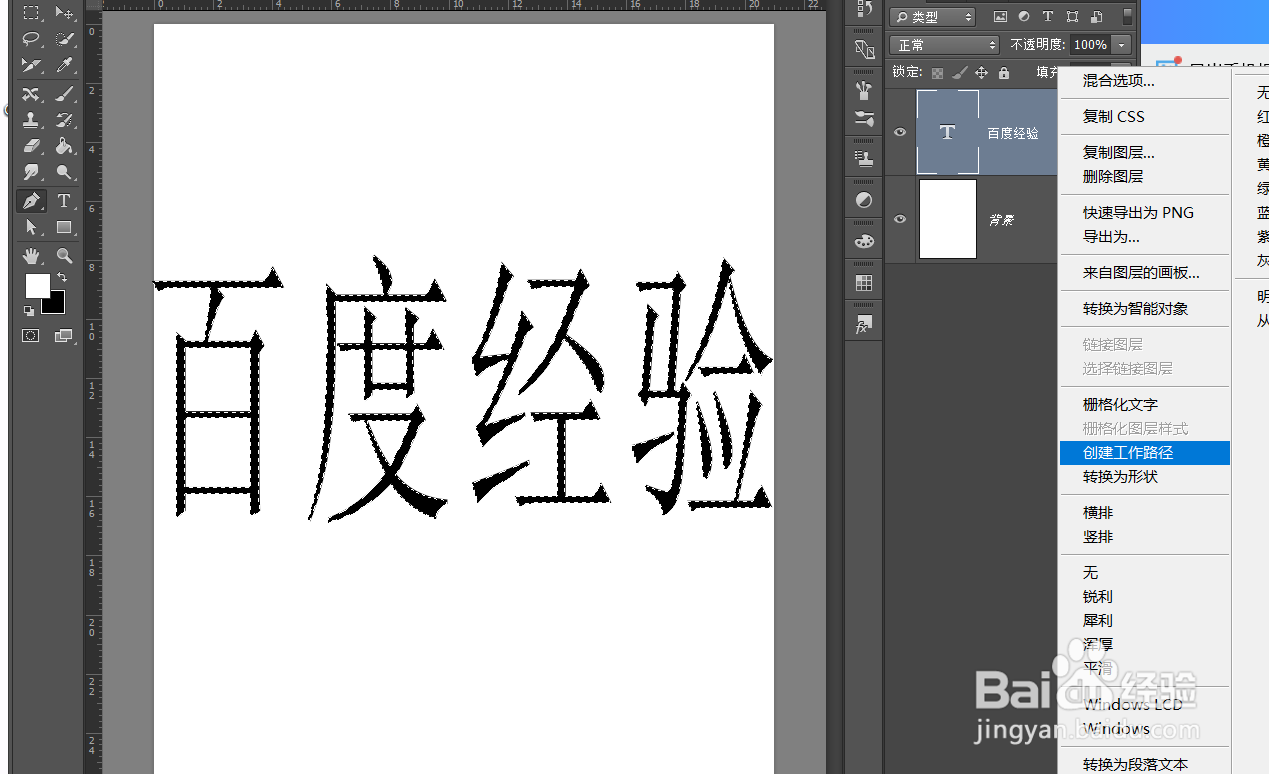Image resolution: width=1269 pixels, height=774 pixels.
Task: Select the Content-Aware Move tool
Action: coord(31,94)
